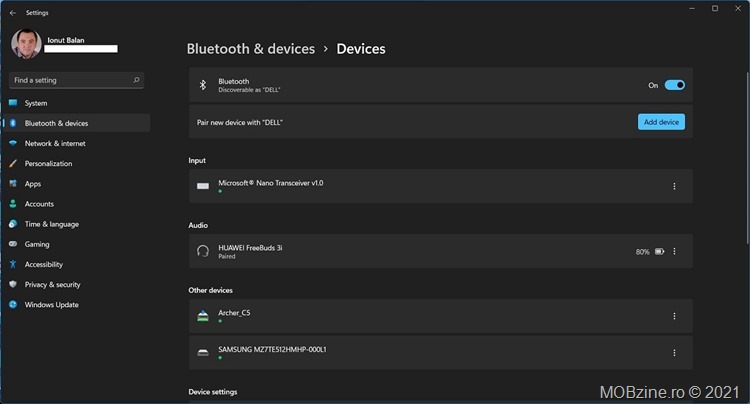This screenshot has width=750, height=404.
Task: Click the Find a setting search box
Action: pos(77,80)
